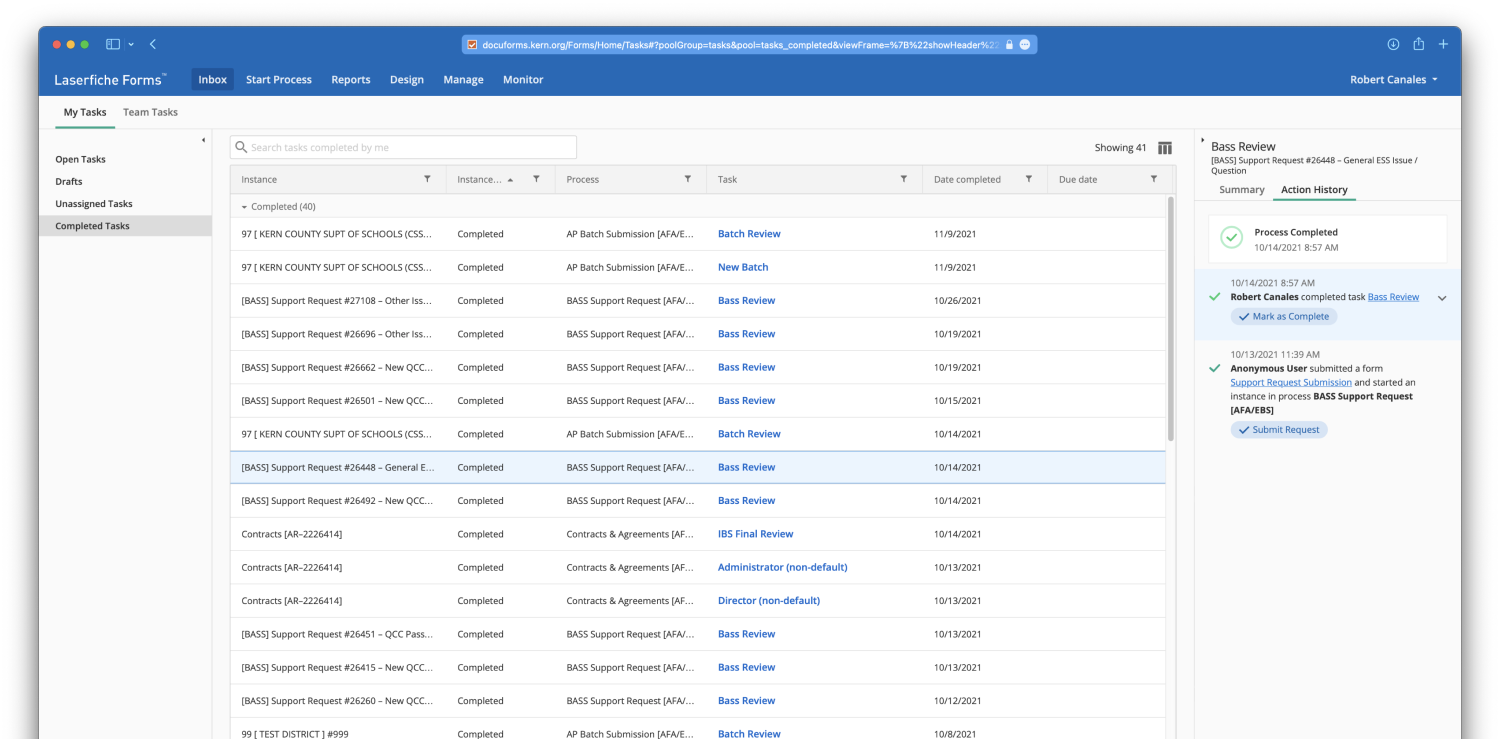This screenshot has height=739, width=1500.
Task: Toggle the Safari sidebar icon
Action: pyautogui.click(x=113, y=44)
